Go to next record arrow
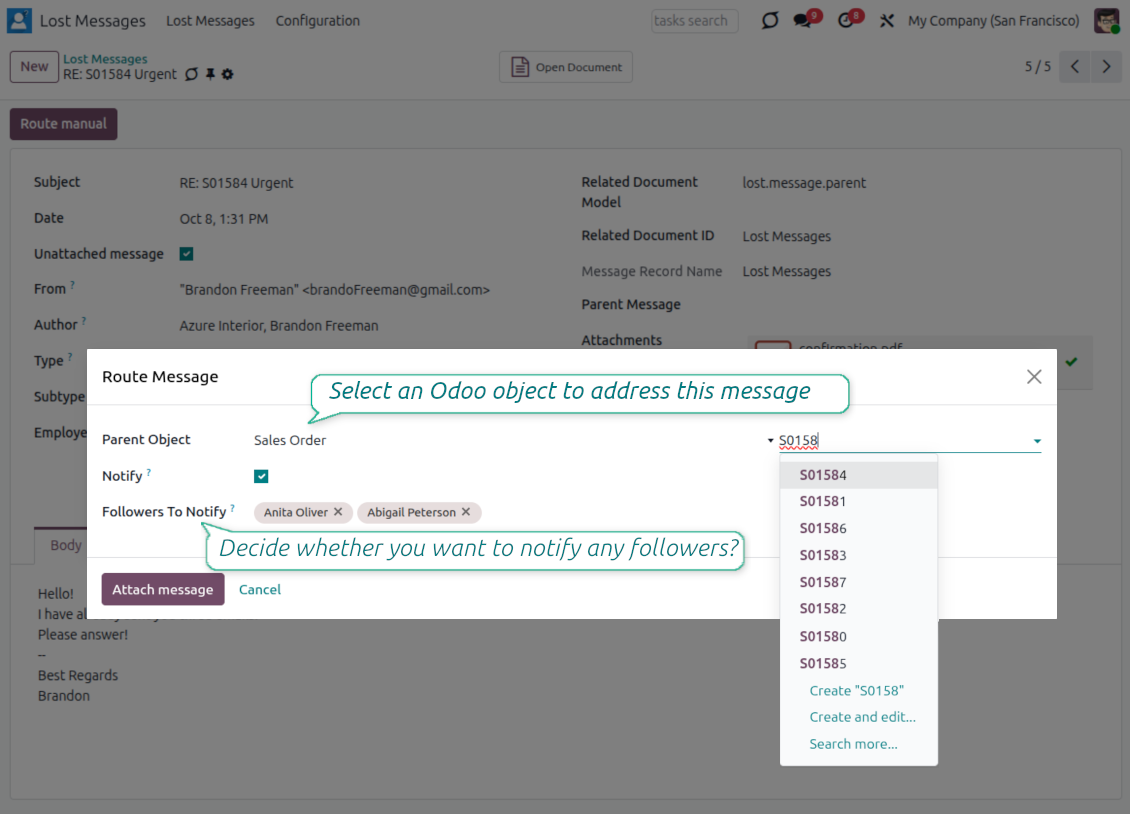 pyautogui.click(x=1106, y=67)
